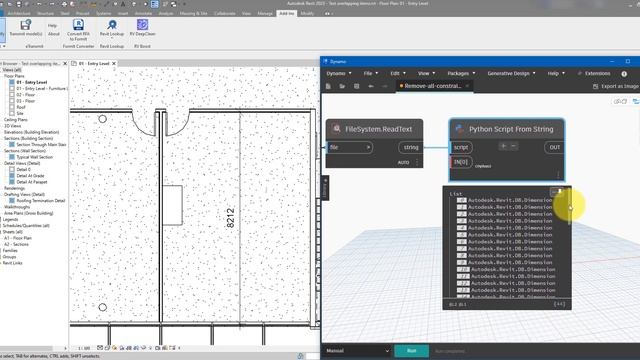
Task: Click the graph view toggle icon in Dynamo canvas
Action: (636, 101)
